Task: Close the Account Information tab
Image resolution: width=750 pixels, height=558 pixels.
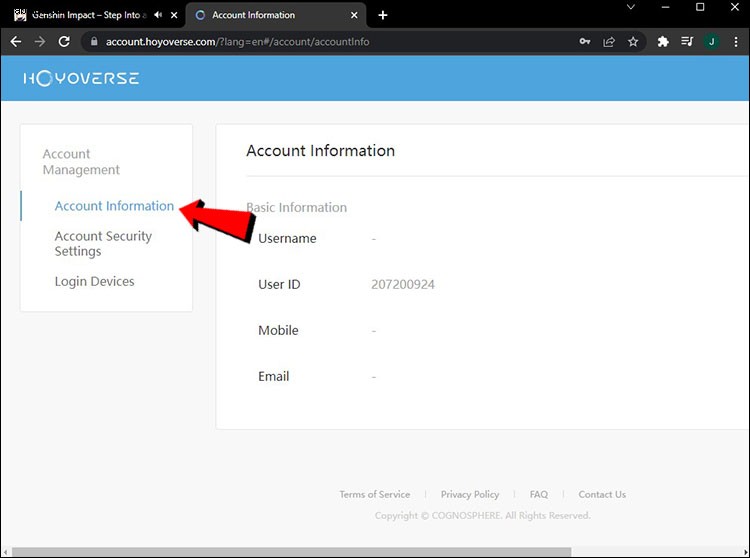Action: coord(354,15)
